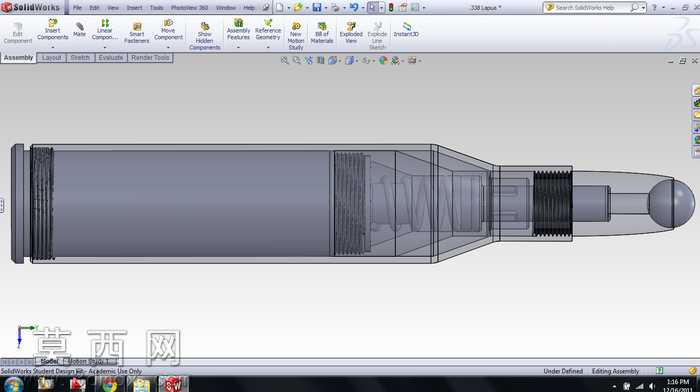Open the Display Style icon

pyautogui.click(x=350, y=60)
